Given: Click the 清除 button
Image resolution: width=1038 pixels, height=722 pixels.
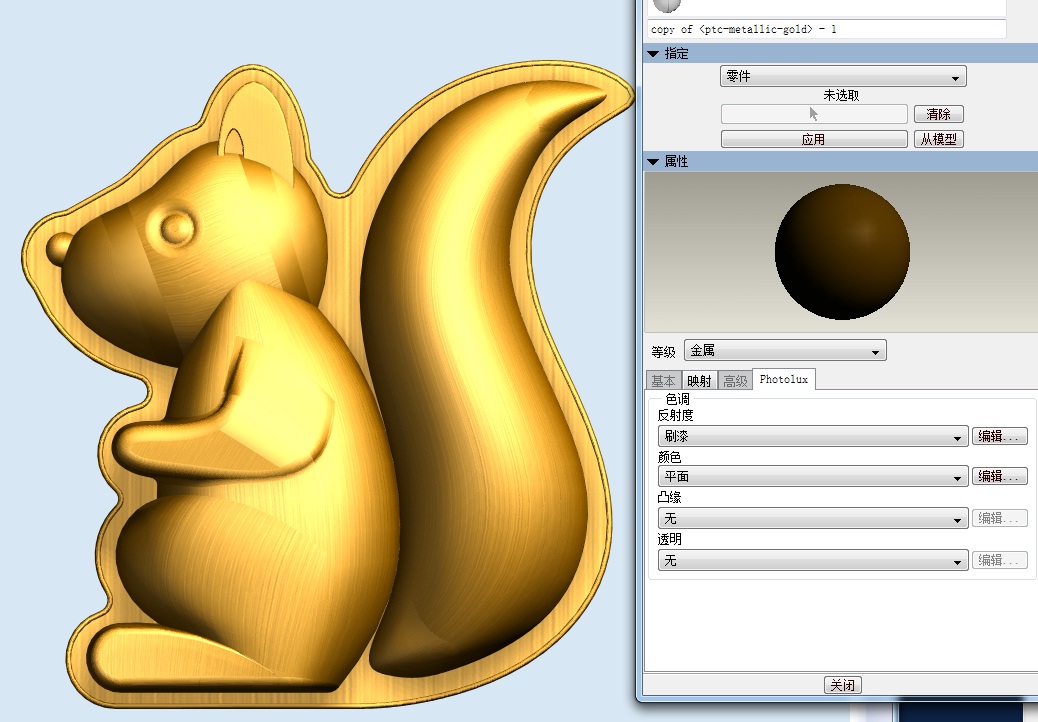Looking at the screenshot, I should coord(938,114).
